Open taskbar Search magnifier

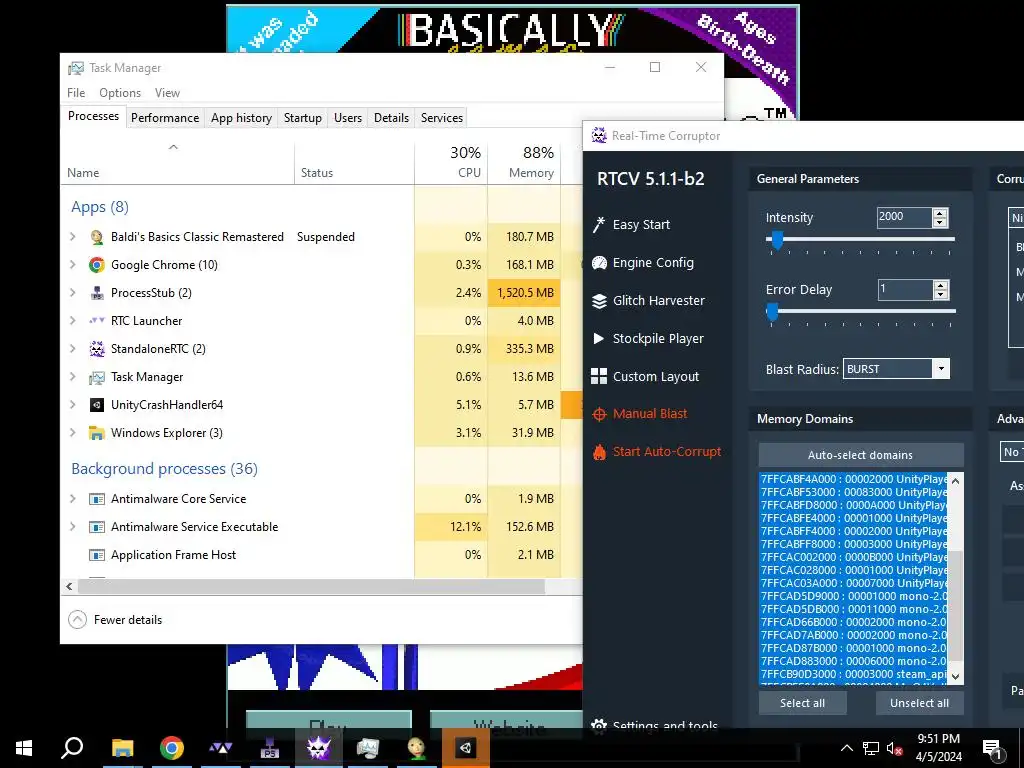tap(72, 748)
